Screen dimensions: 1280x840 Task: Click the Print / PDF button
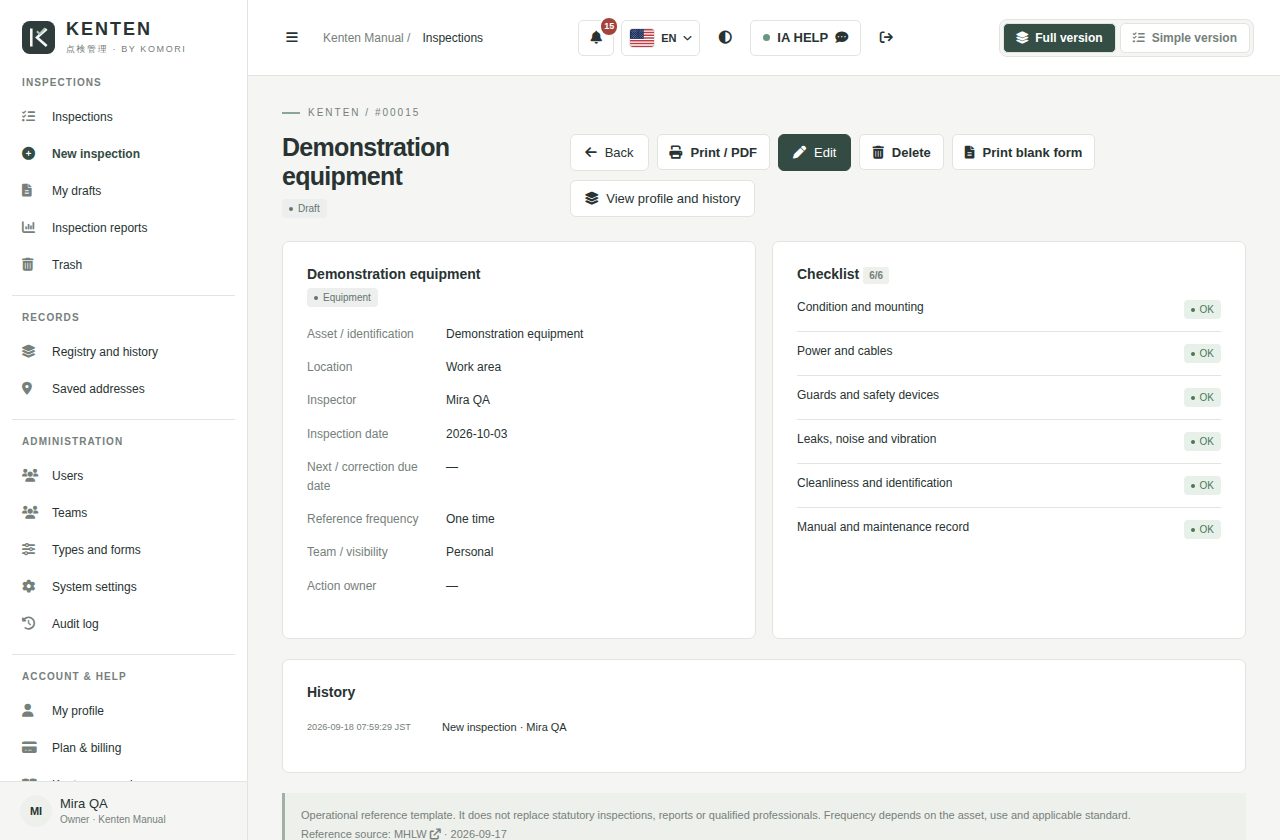[713, 153]
